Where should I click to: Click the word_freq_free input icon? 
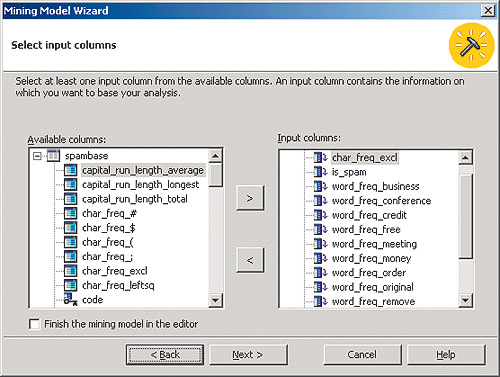click(x=321, y=229)
